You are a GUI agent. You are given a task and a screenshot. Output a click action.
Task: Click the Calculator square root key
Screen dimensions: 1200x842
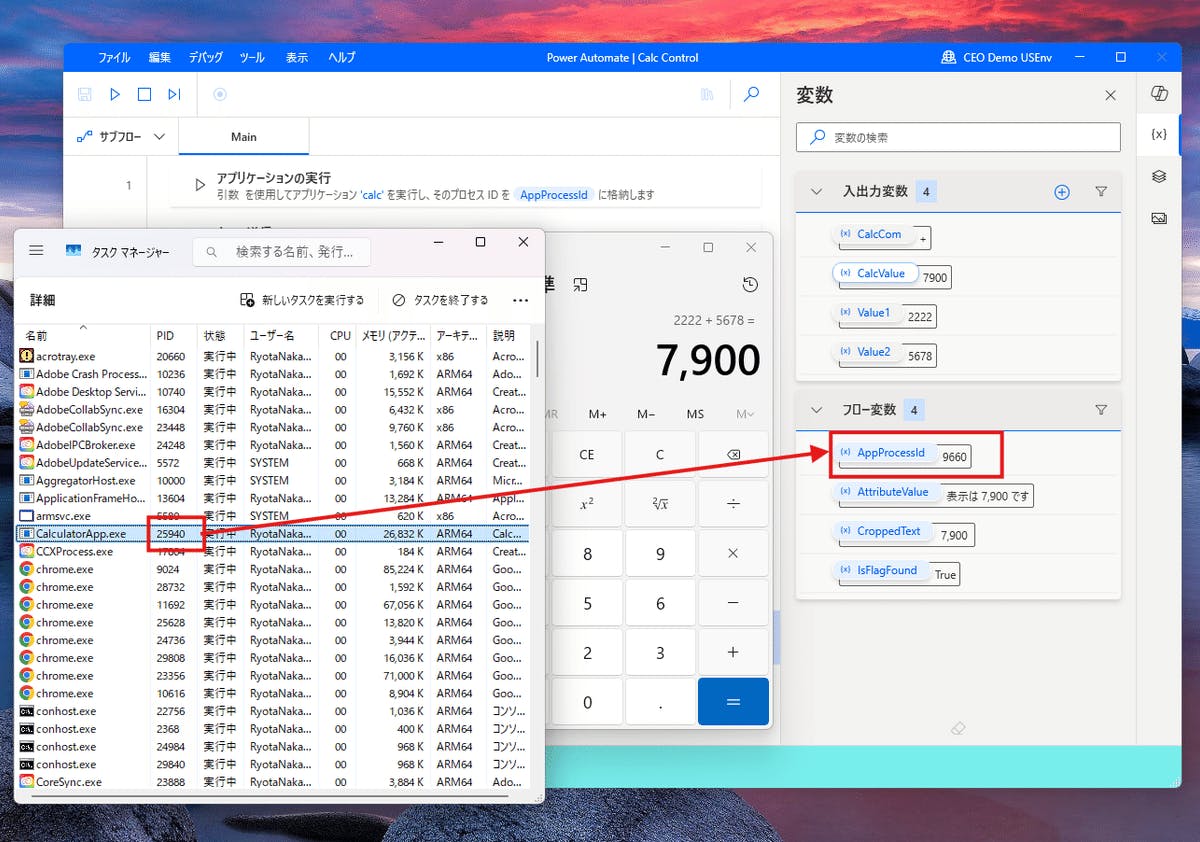click(660, 504)
